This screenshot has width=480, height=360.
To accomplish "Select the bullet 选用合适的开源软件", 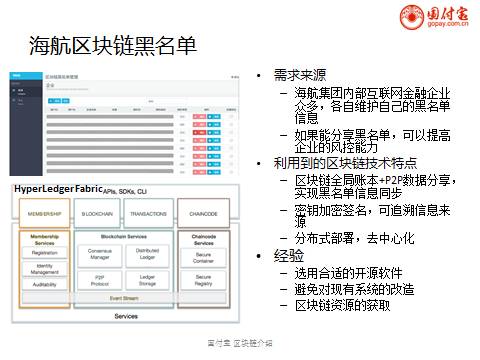I will (348, 273).
